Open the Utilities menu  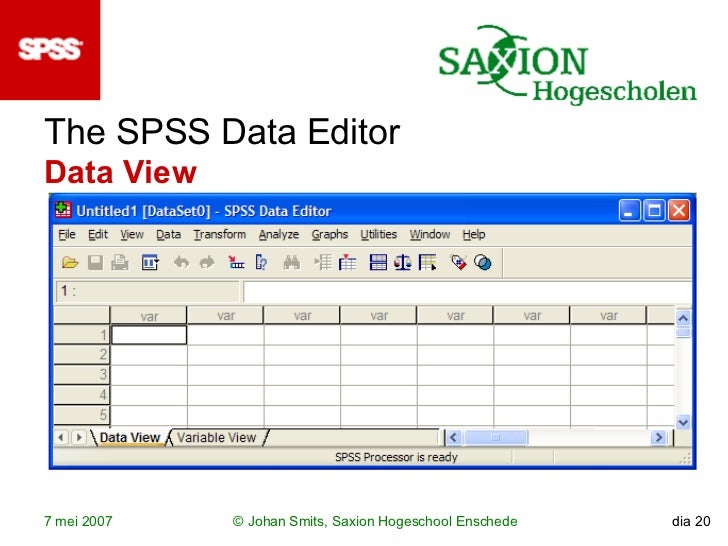pos(379,234)
